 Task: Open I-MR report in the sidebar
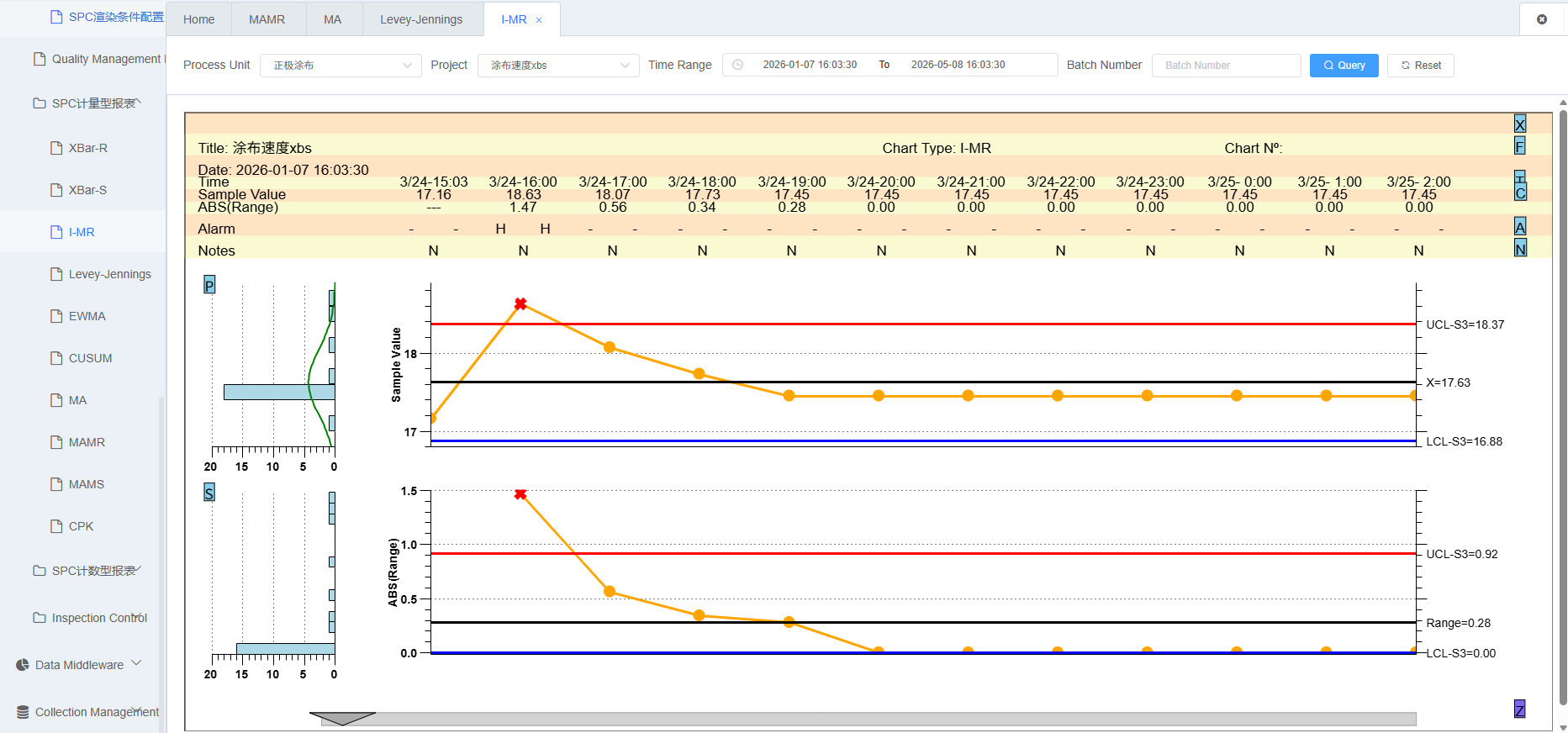[84, 232]
